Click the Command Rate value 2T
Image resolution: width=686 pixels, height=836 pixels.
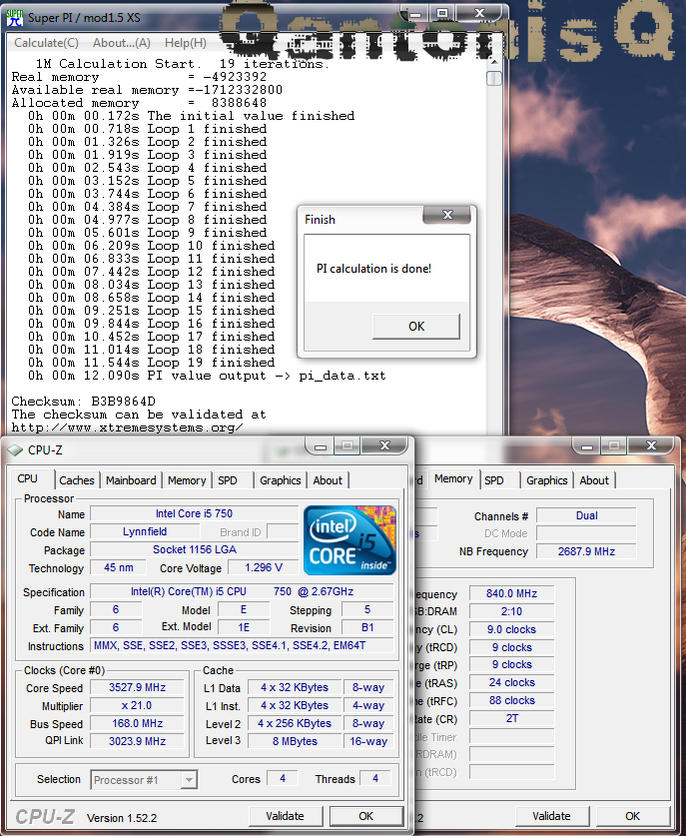tap(512, 719)
